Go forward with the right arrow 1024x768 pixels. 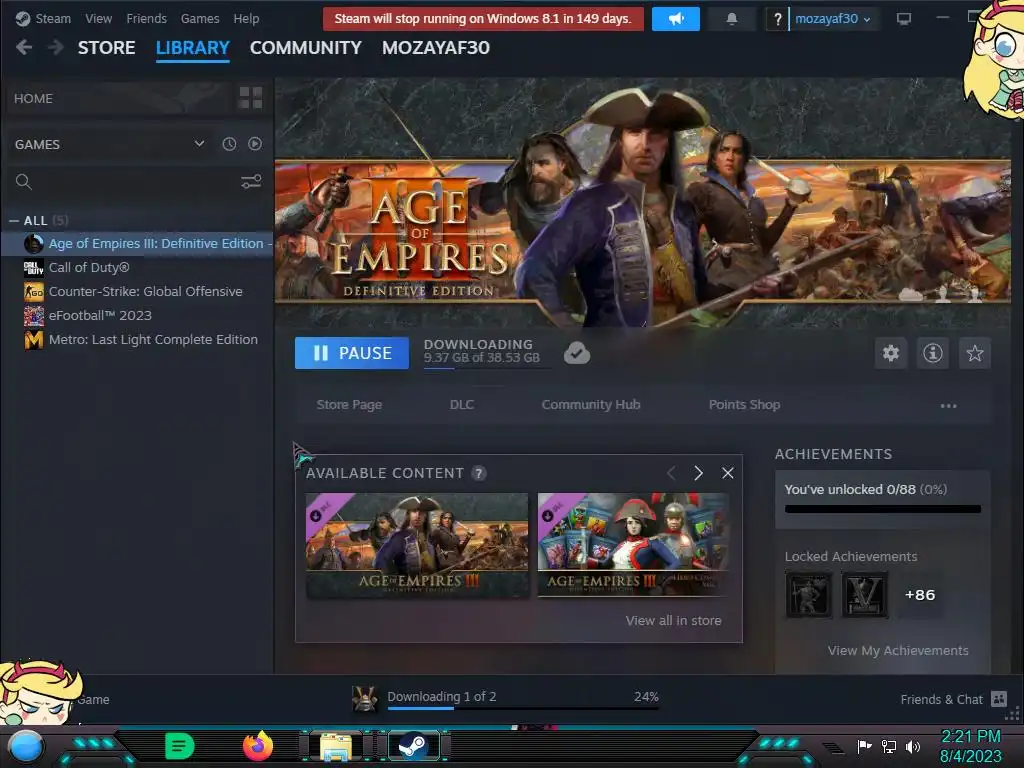point(56,47)
